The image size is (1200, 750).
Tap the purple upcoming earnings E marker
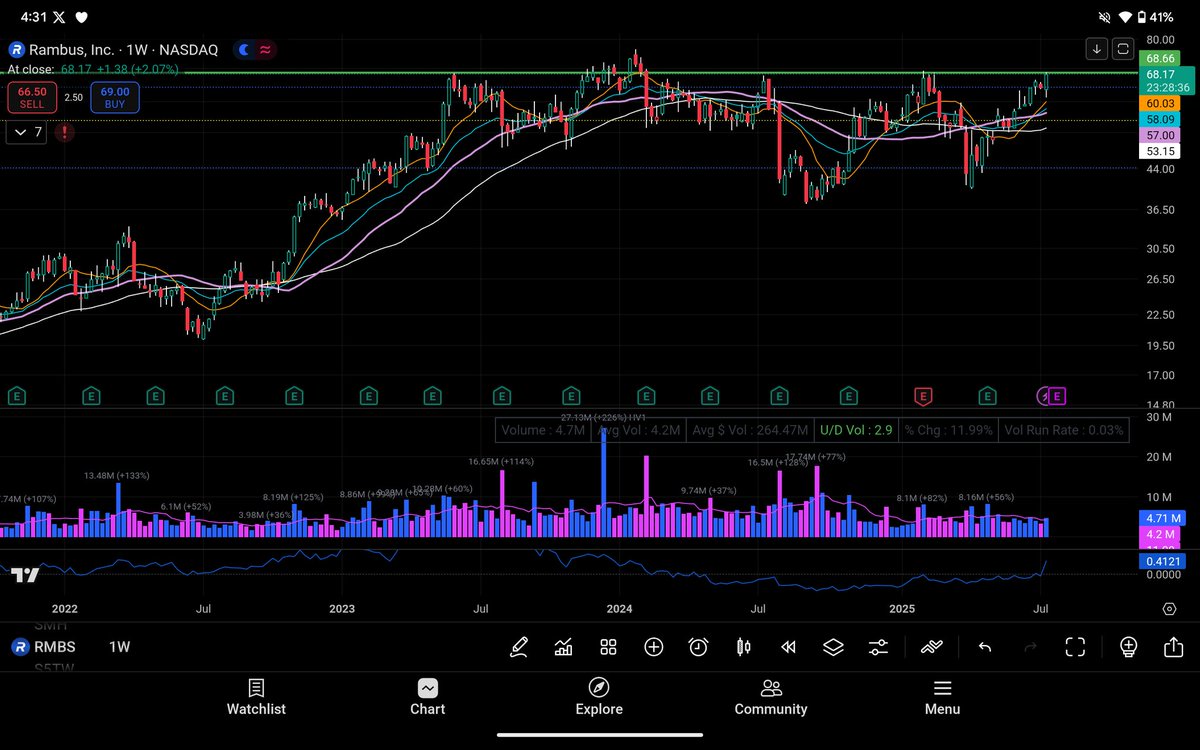[x=1058, y=396]
